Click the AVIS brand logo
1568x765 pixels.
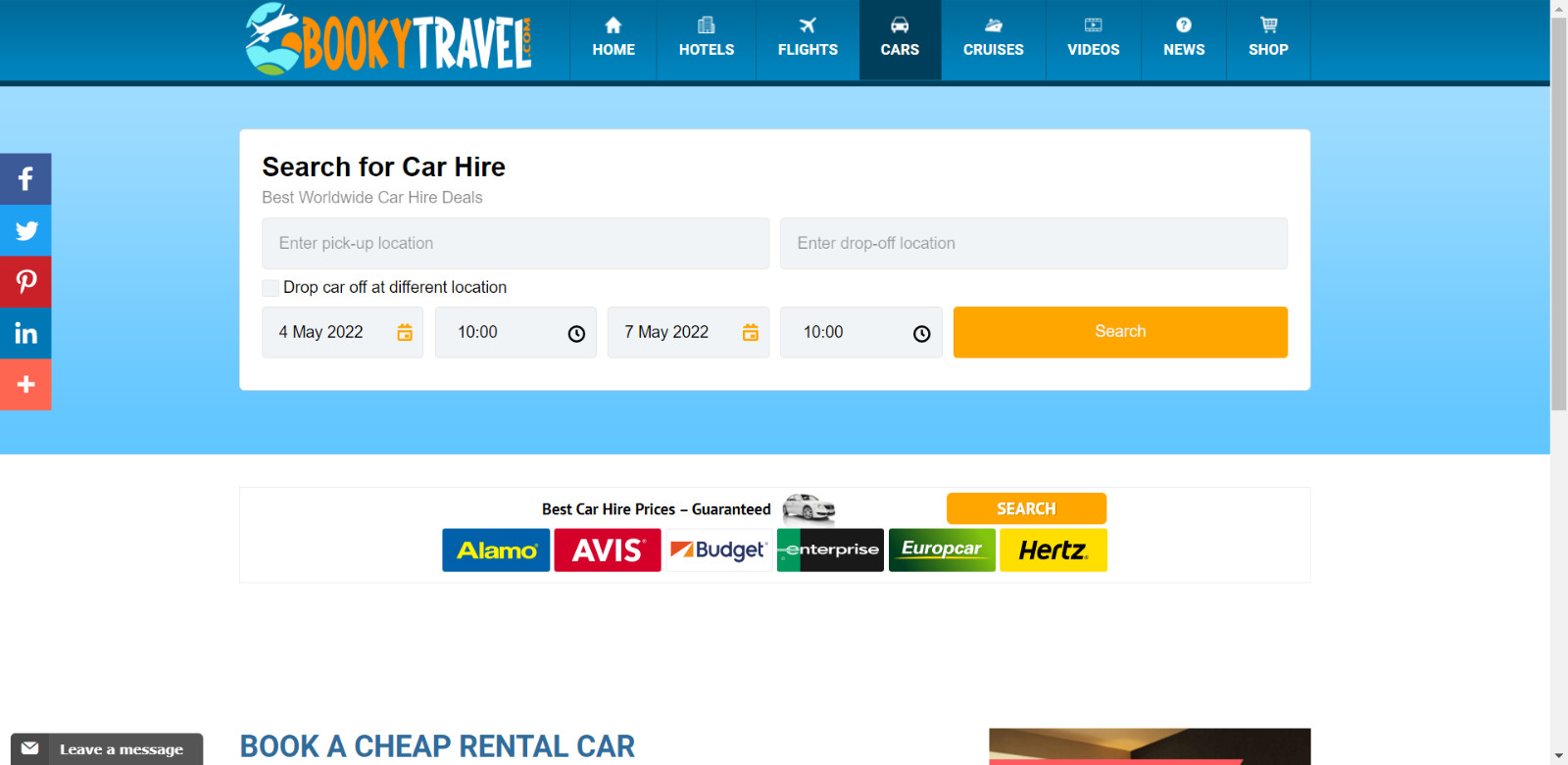pos(608,550)
